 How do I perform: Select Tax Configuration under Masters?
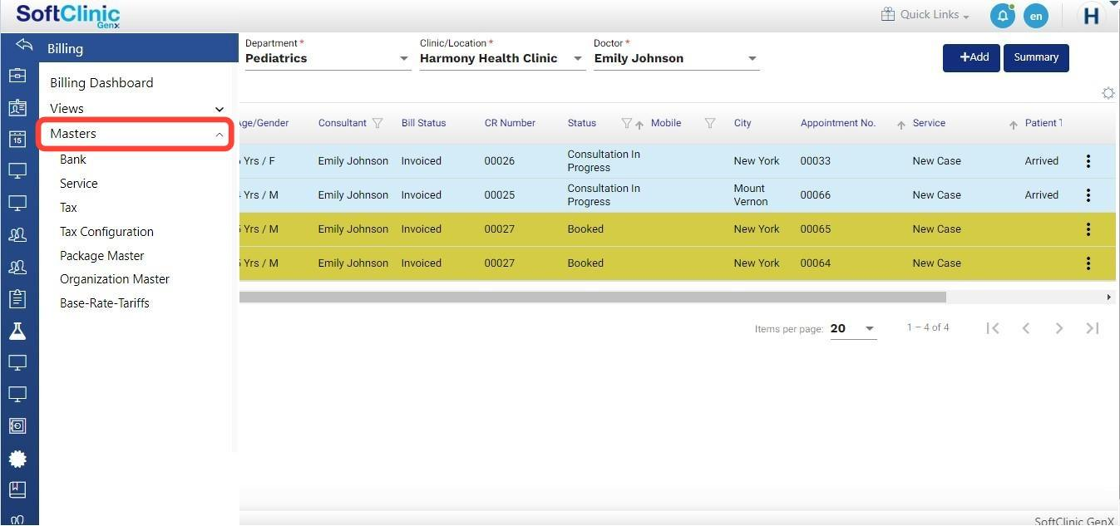pos(107,232)
